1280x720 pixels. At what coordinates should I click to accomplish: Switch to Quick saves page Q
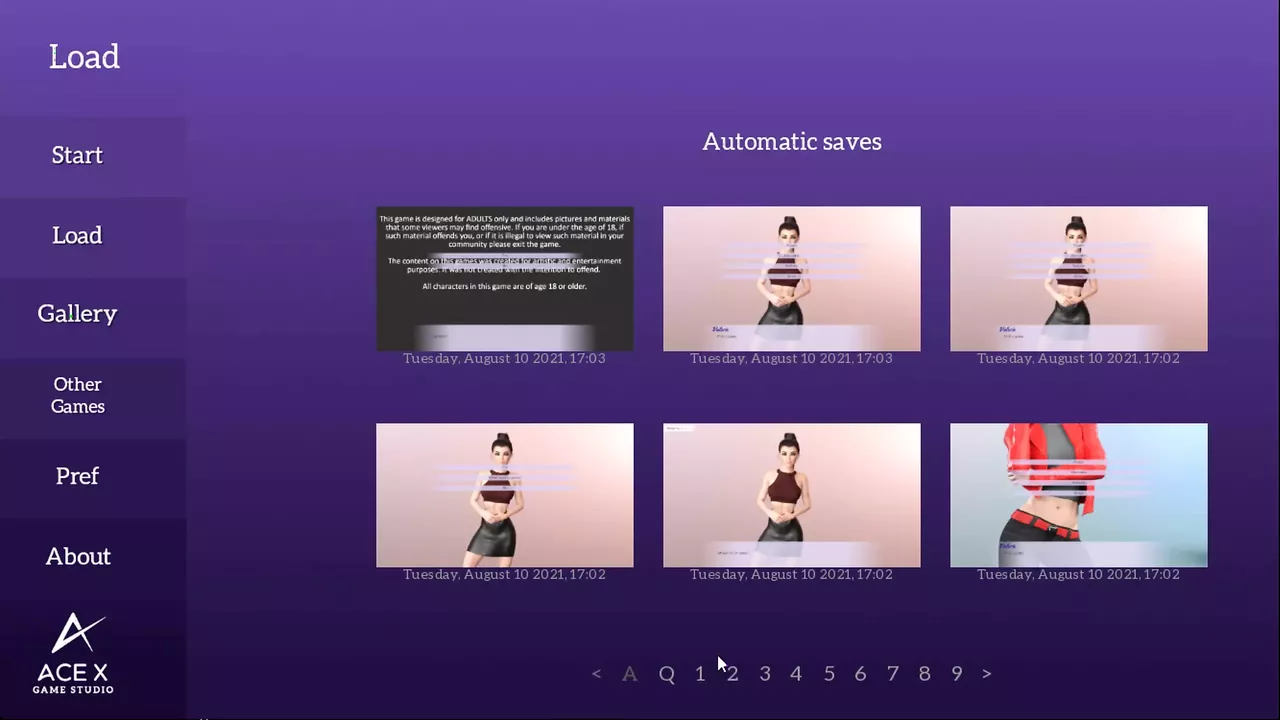click(666, 674)
